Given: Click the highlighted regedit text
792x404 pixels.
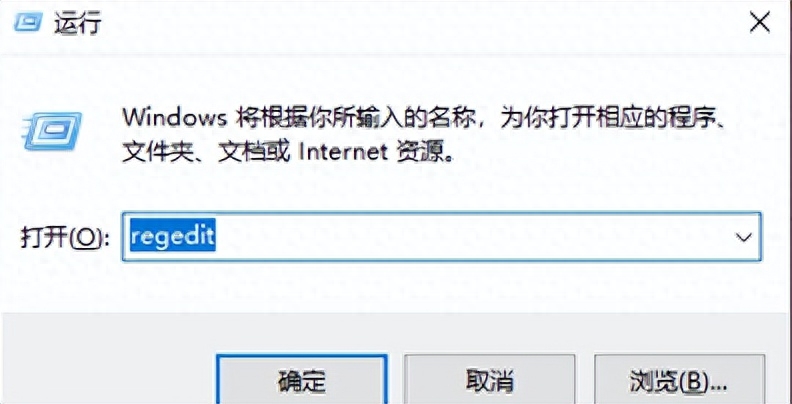Looking at the screenshot, I should (173, 236).
